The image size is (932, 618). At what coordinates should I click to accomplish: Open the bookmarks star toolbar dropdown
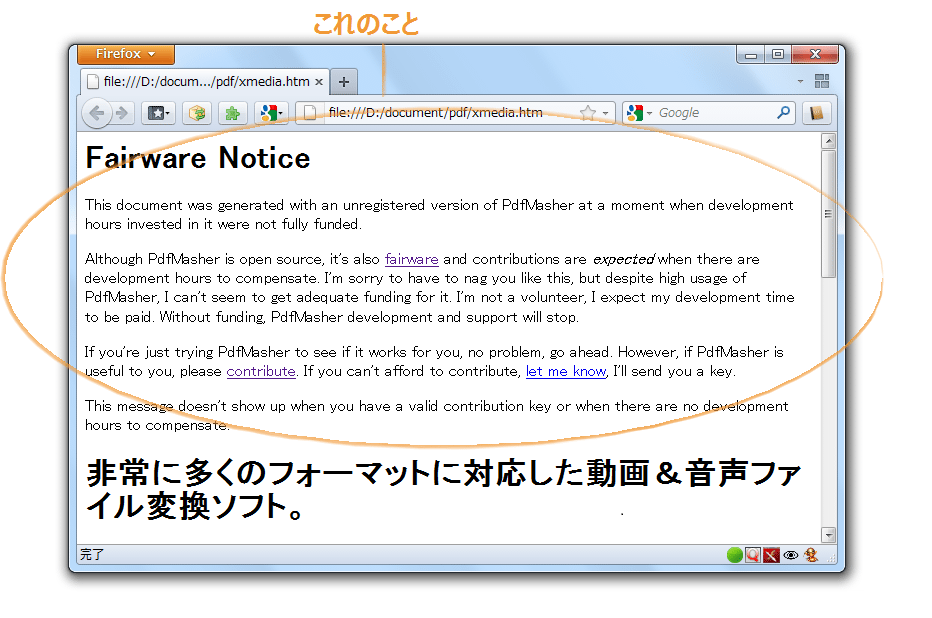pyautogui.click(x=158, y=113)
